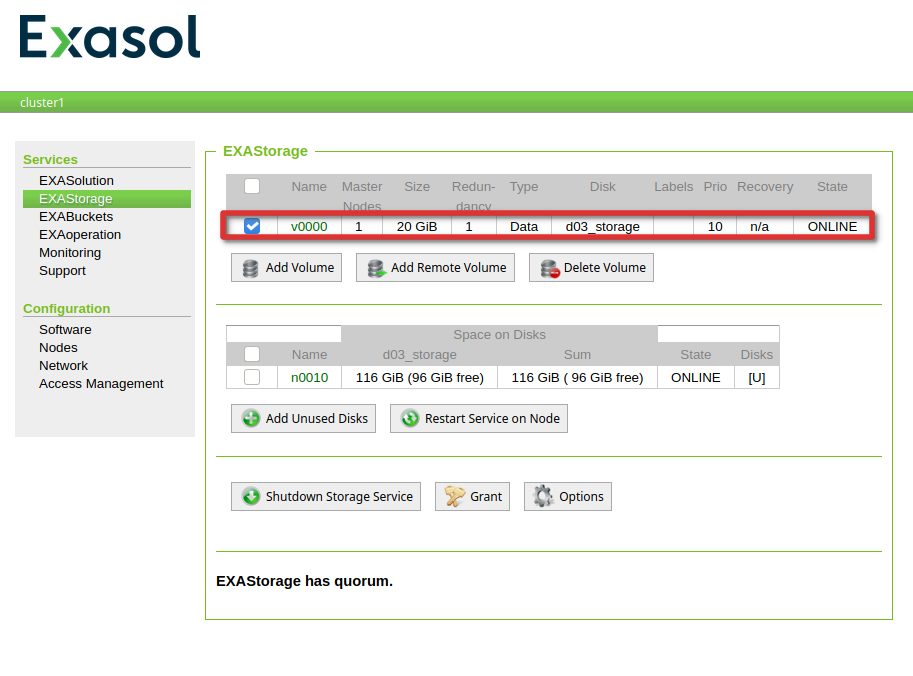Click the Delete Volume red-minus icon
The width and height of the screenshot is (913, 676).
[x=550, y=268]
